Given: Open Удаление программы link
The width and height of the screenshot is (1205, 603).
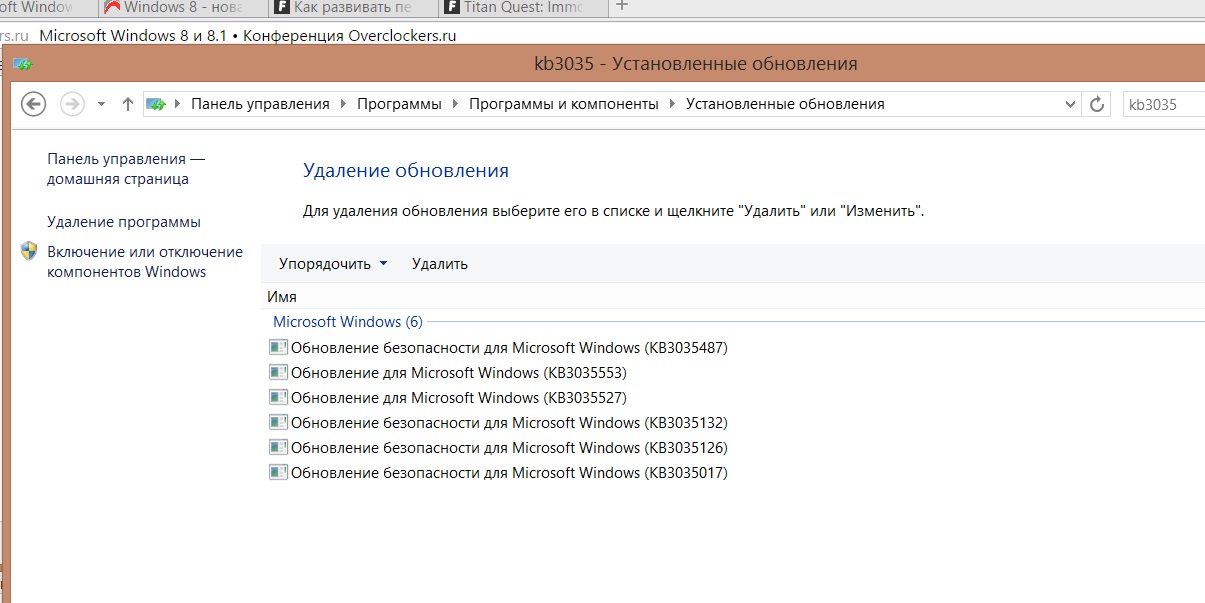Looking at the screenshot, I should pos(124,222).
